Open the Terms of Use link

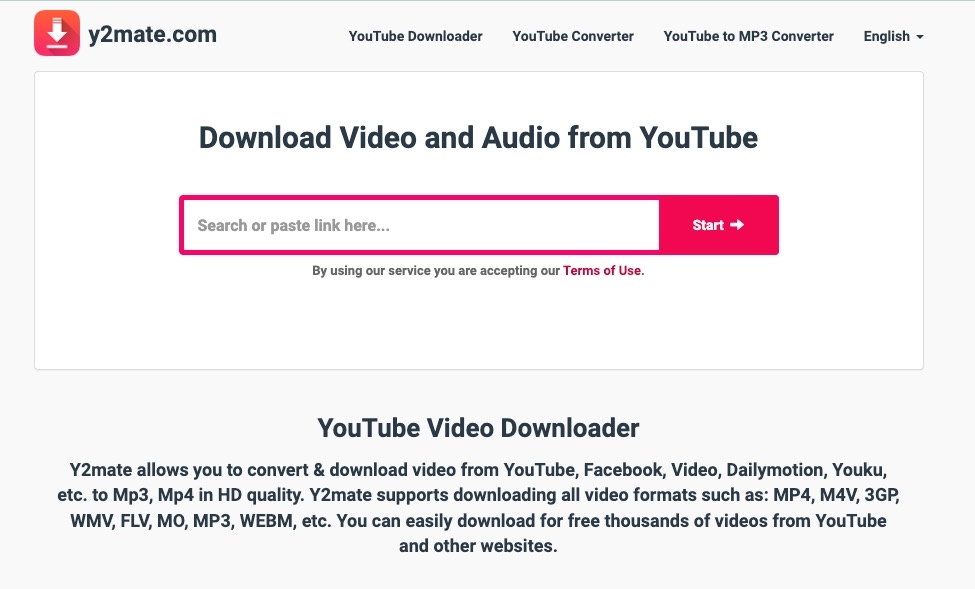pyautogui.click(x=602, y=271)
